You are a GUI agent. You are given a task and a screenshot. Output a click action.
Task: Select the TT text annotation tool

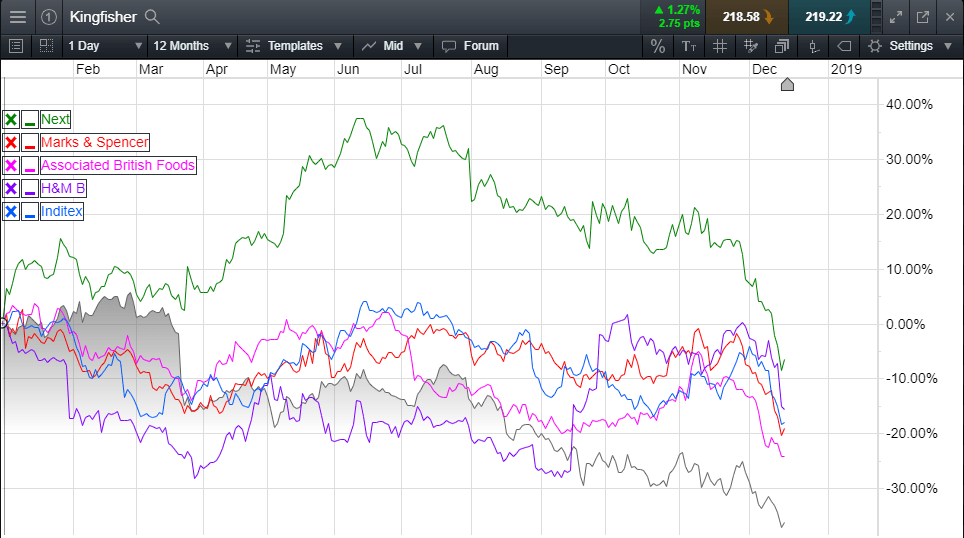point(689,46)
